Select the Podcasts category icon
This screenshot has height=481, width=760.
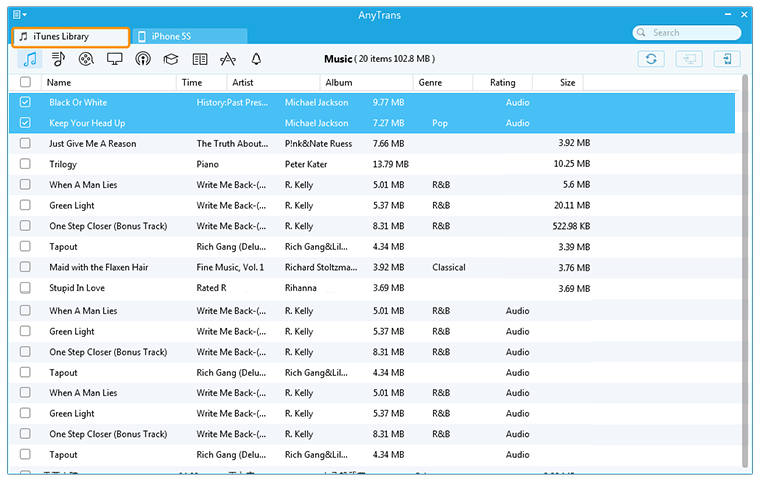coord(143,60)
